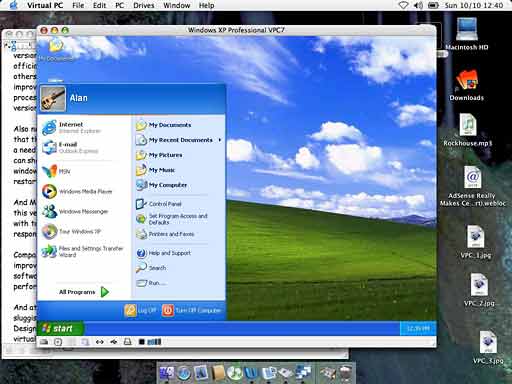512x384 pixels.
Task: Open the Apple menu
Action: coord(13,5)
